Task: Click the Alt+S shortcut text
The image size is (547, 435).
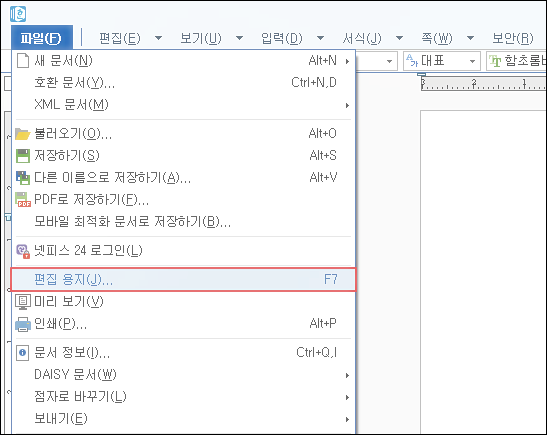Action: (x=323, y=156)
